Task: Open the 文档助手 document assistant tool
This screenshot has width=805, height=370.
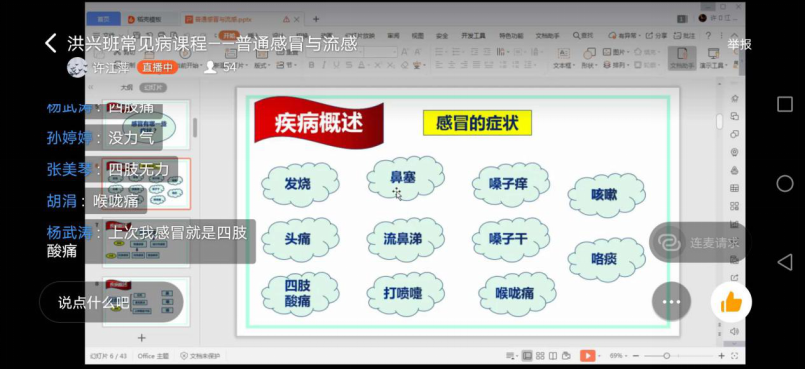Action: pos(682,57)
